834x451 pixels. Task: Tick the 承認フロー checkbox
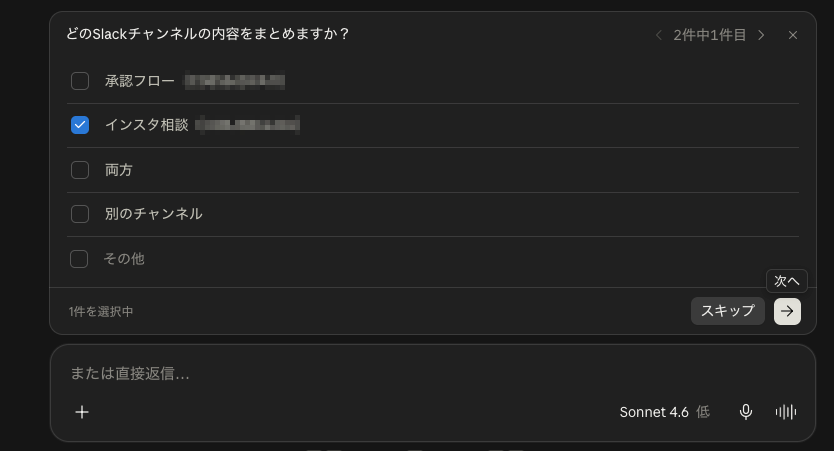(80, 81)
